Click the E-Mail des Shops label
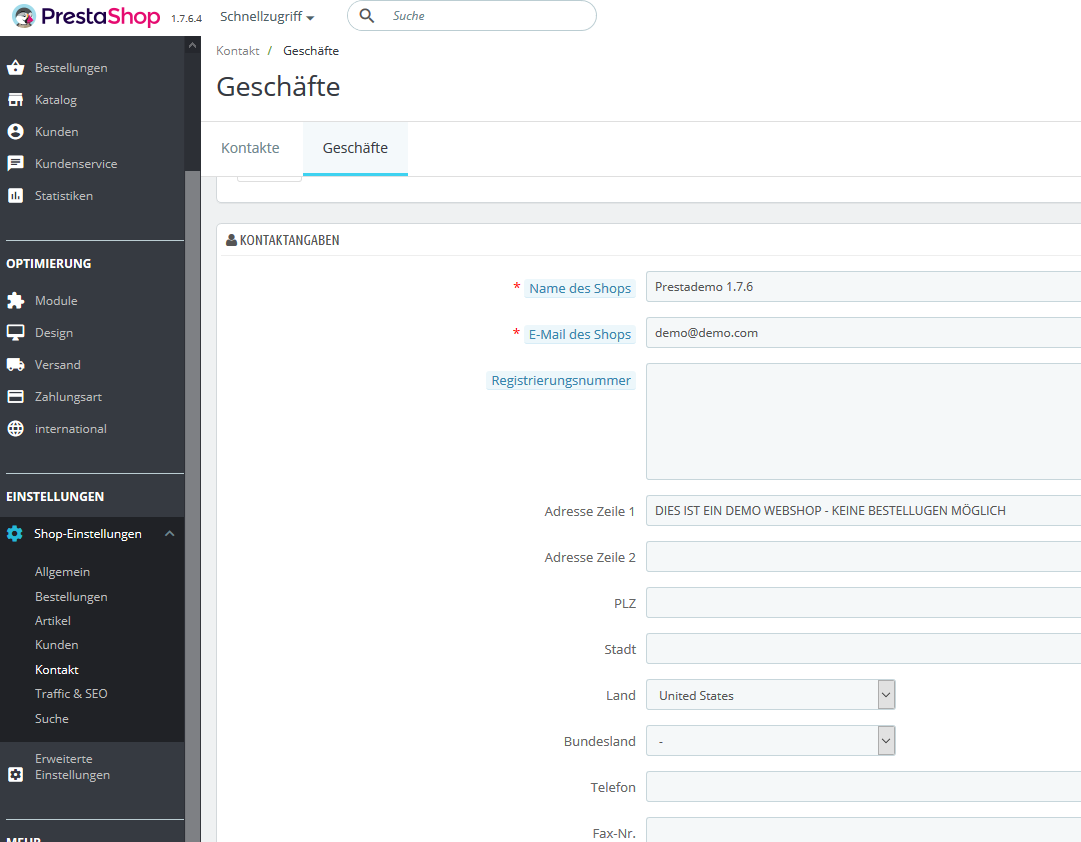The image size is (1081, 842). [580, 334]
